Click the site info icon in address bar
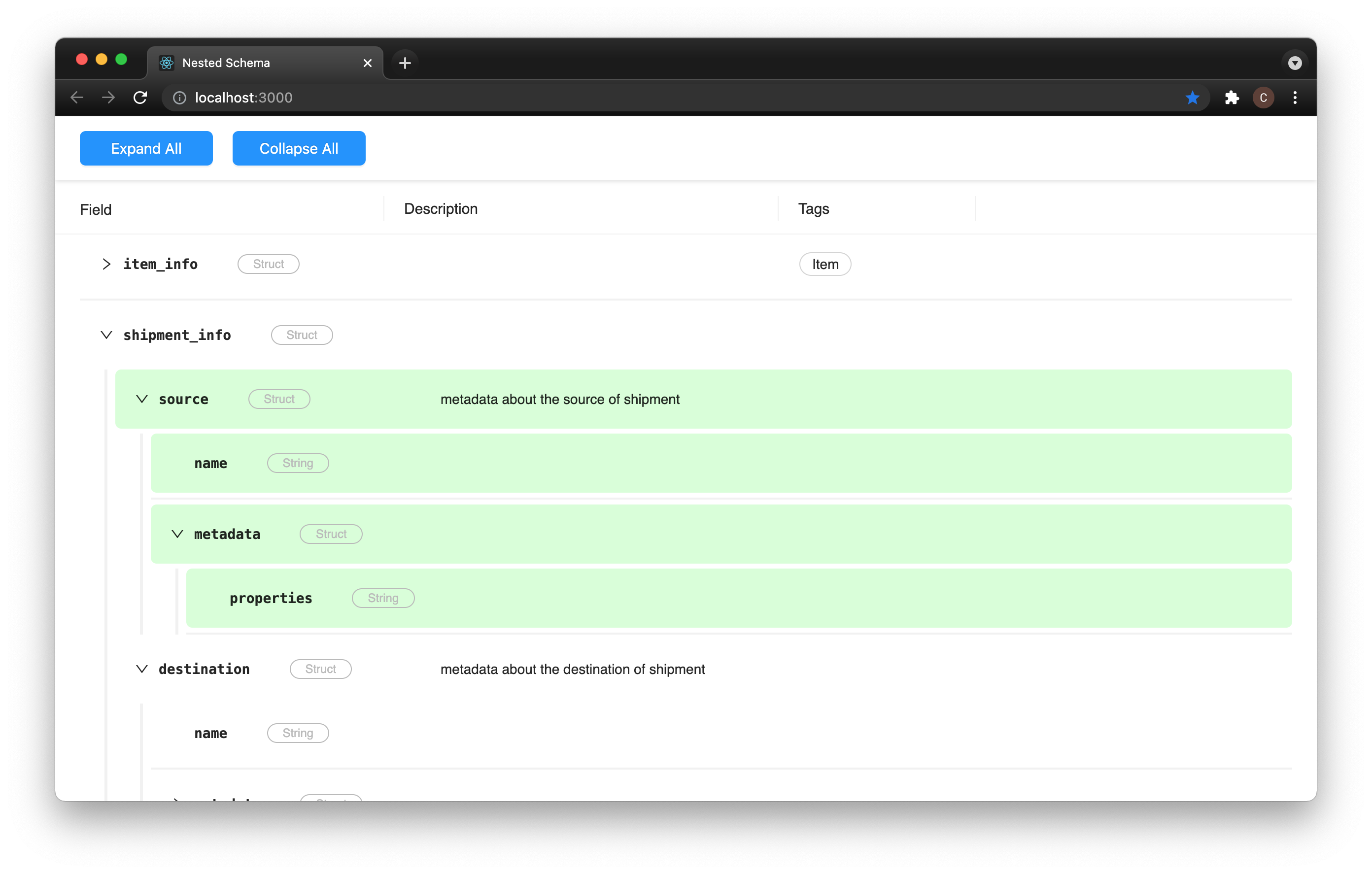 (x=179, y=98)
